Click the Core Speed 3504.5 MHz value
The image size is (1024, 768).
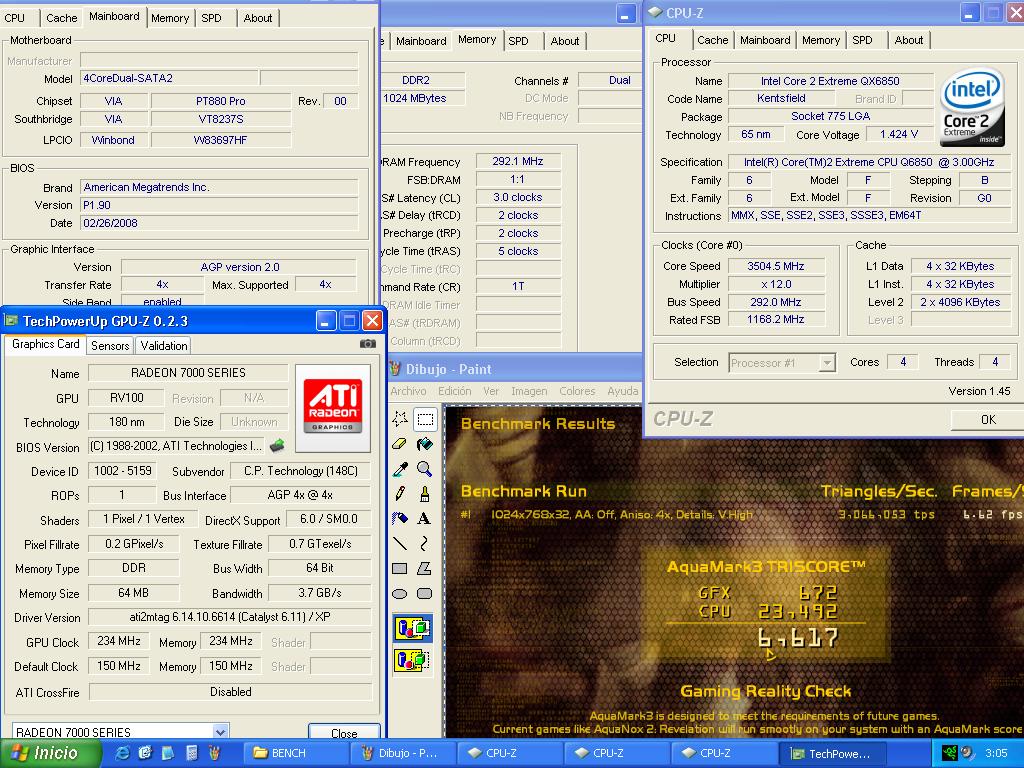click(776, 266)
